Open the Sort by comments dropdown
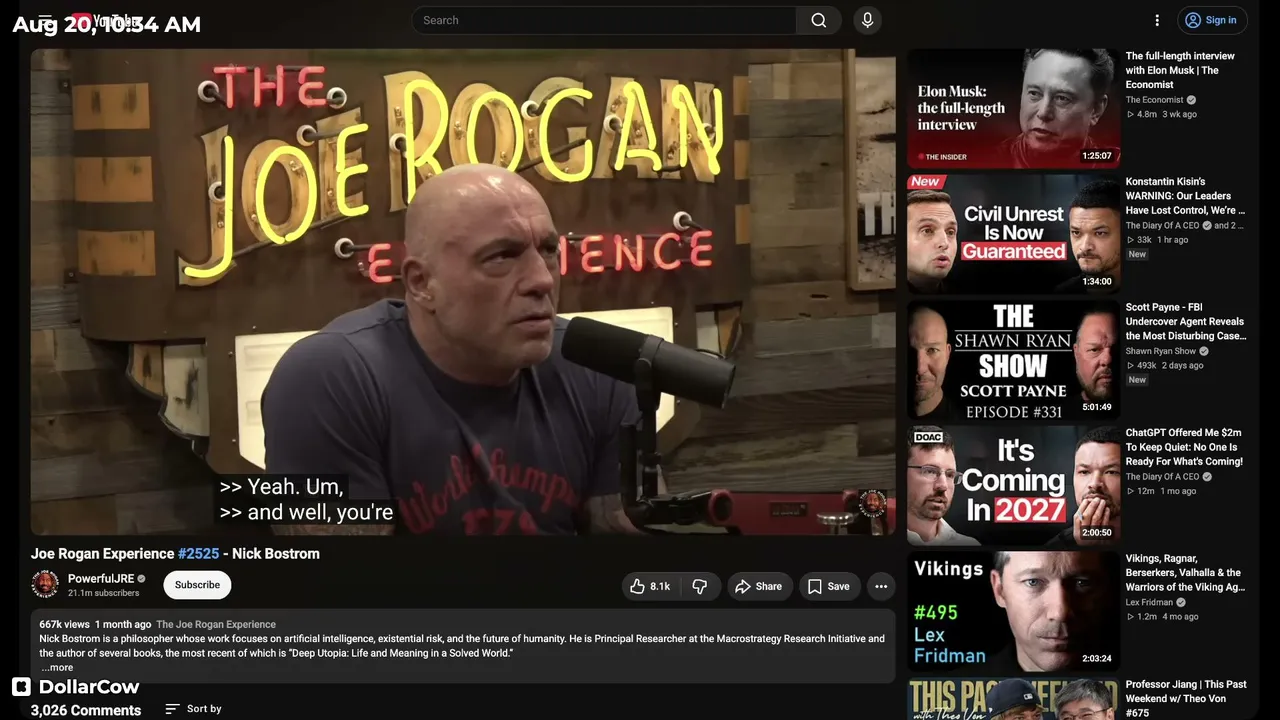Viewport: 1280px width, 720px height. [194, 709]
